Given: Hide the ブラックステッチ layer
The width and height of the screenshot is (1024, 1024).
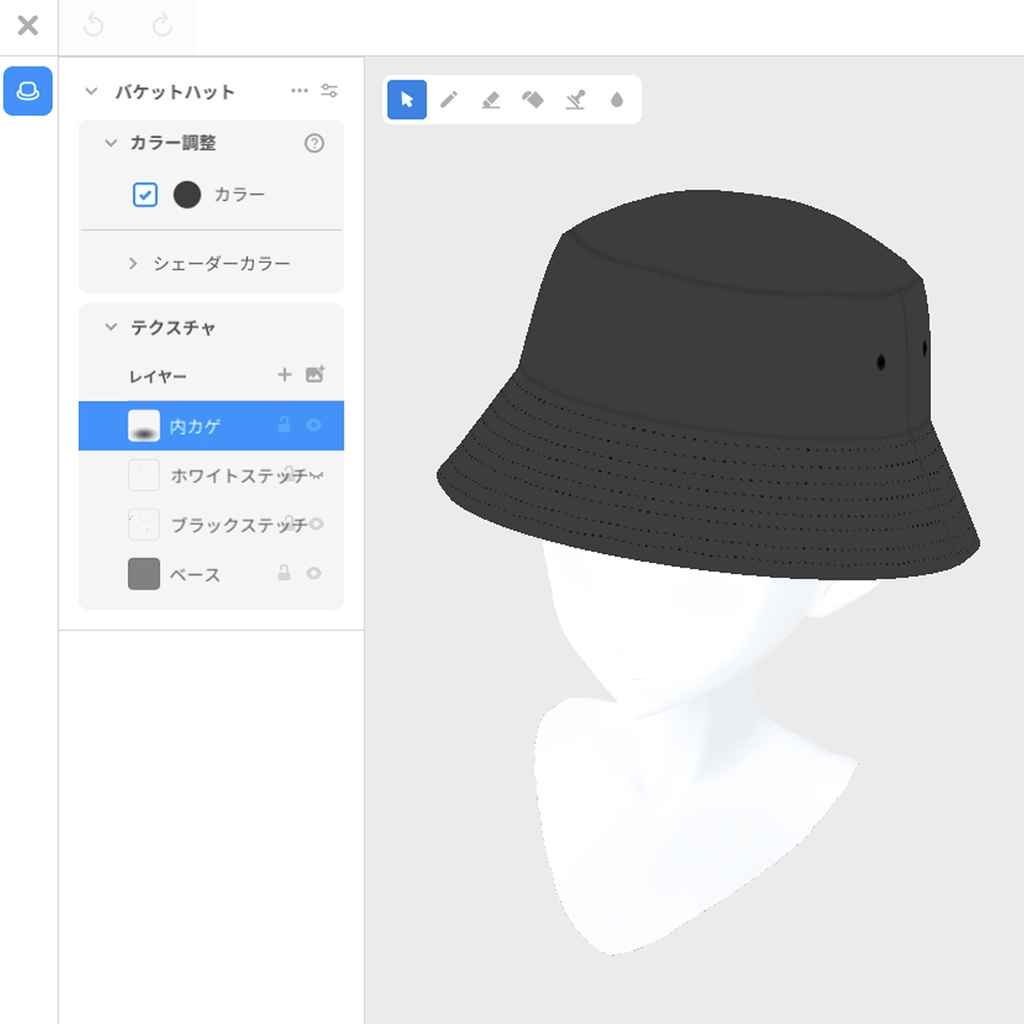Looking at the screenshot, I should click(316, 524).
